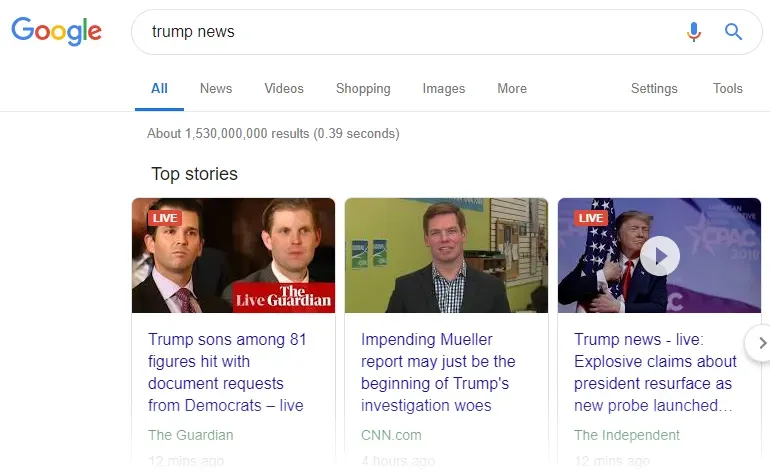Click the blue magnifier search icon

click(733, 32)
